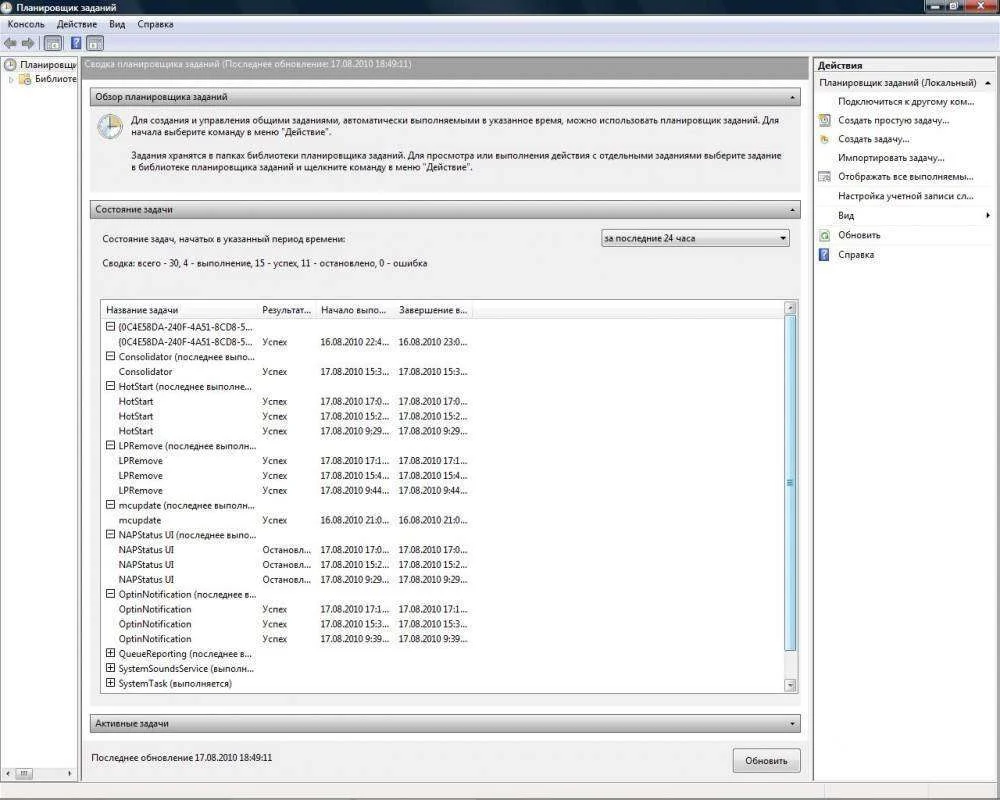Open the Вид menu in menu bar
The width and height of the screenshot is (1000, 800).
(x=117, y=24)
